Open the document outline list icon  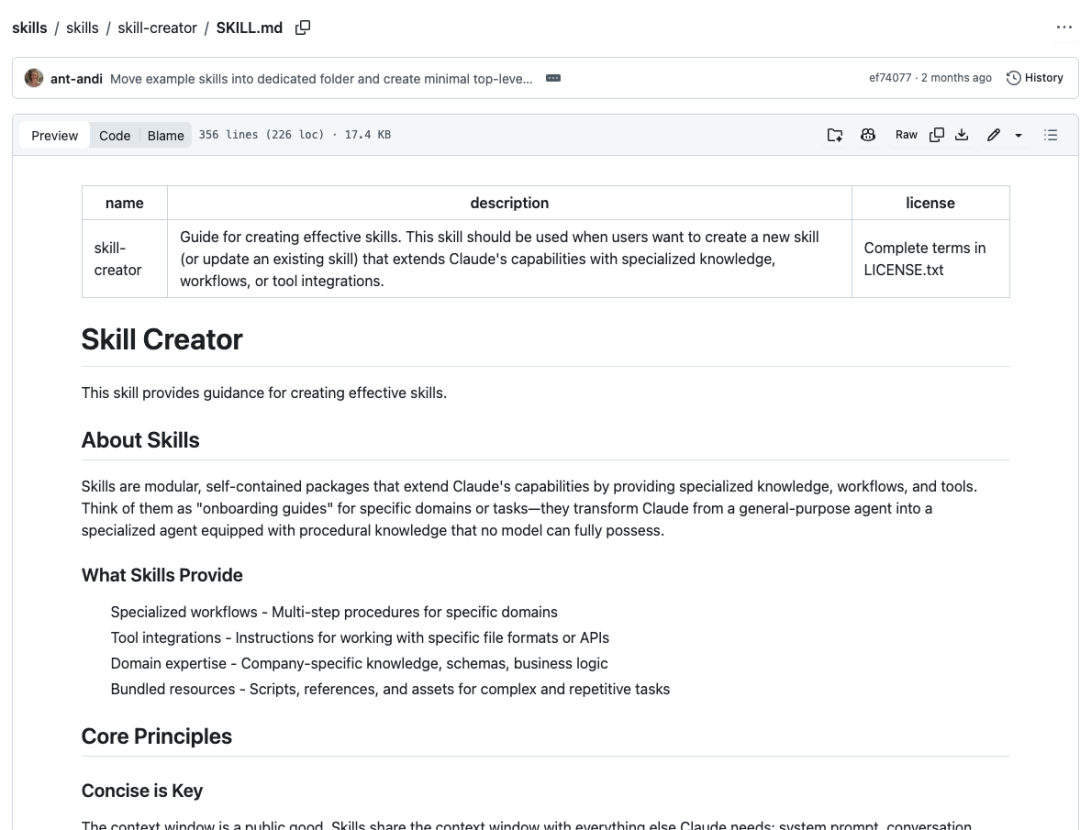1050,135
